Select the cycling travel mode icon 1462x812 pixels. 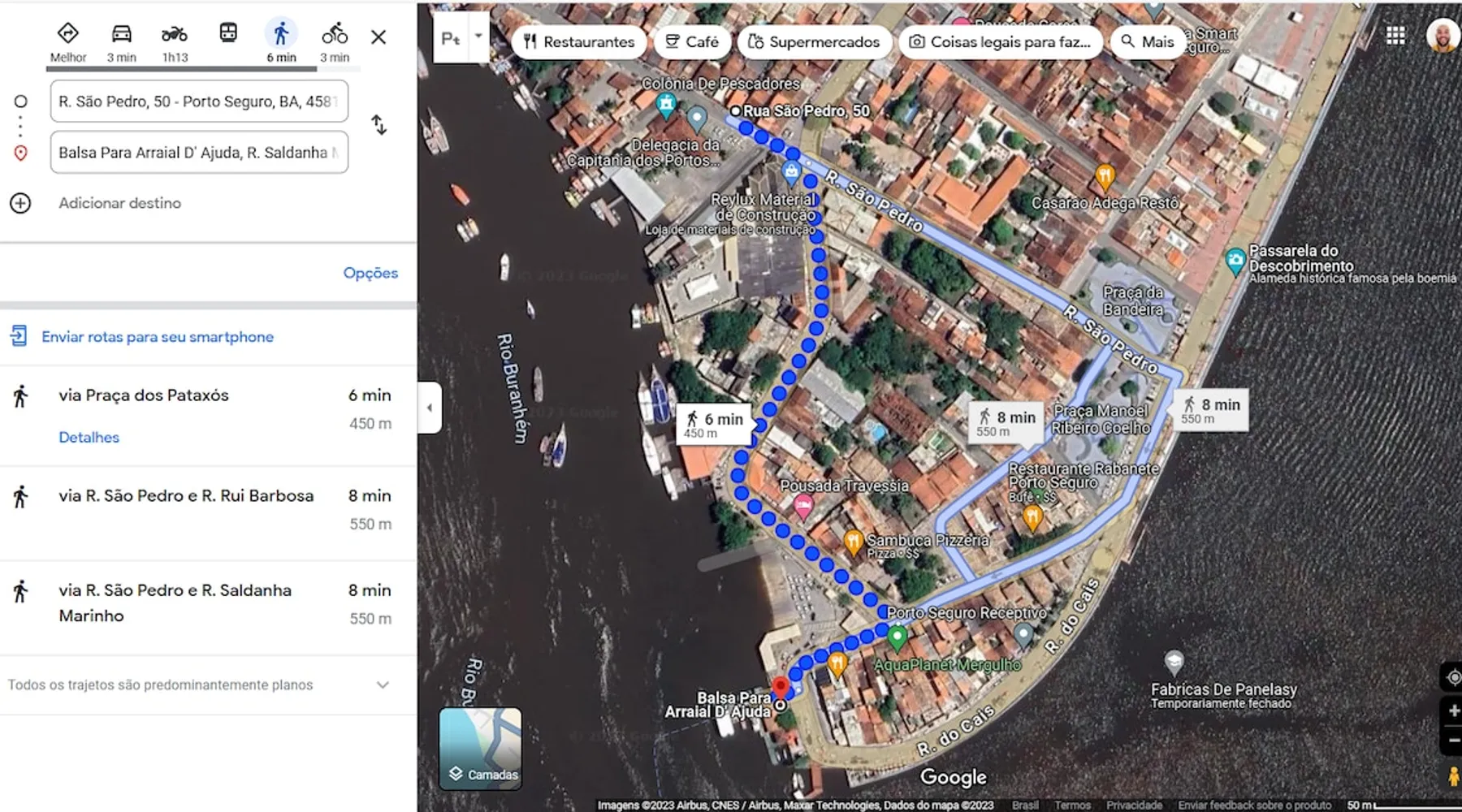[x=334, y=34]
